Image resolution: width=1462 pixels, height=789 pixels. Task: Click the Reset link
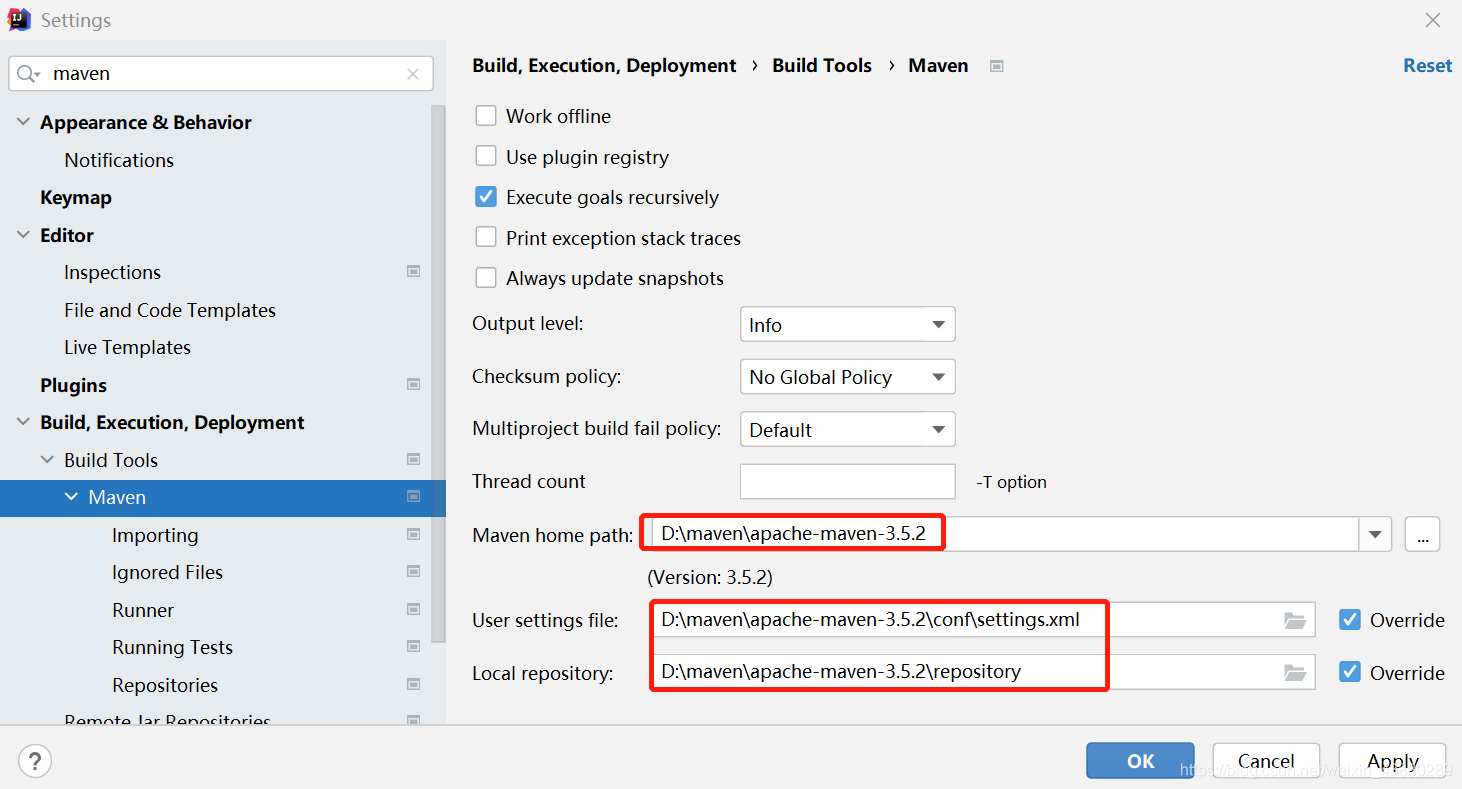pos(1427,65)
